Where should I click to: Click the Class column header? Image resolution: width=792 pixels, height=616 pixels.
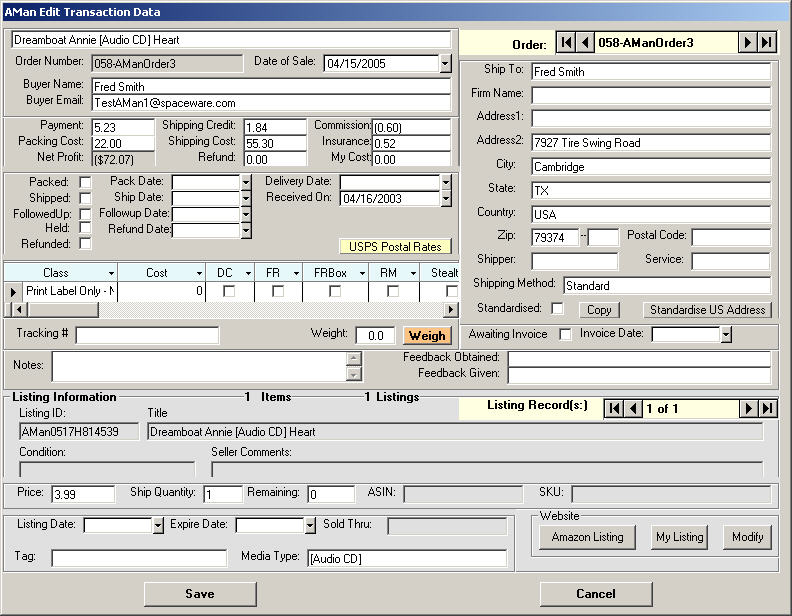[x=56, y=273]
